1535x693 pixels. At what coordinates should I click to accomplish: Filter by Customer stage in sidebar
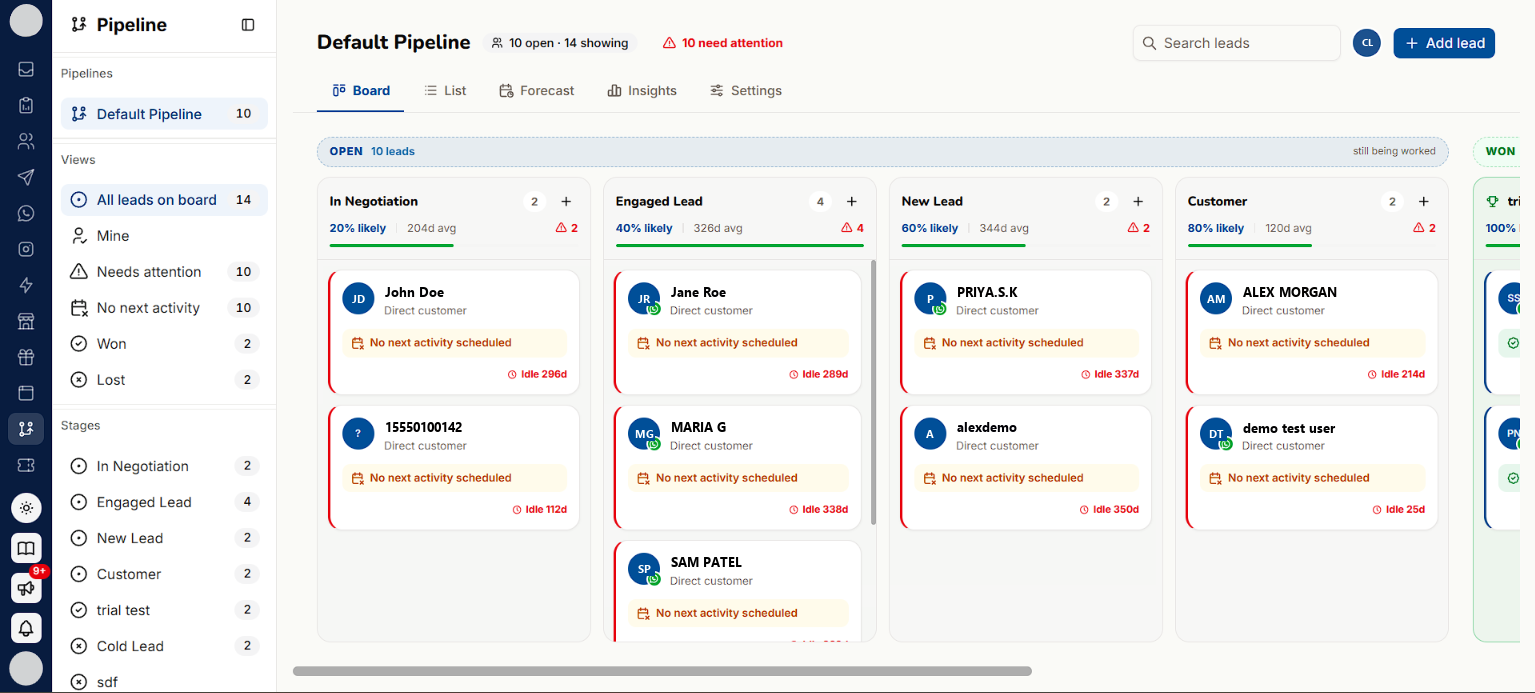coord(164,574)
